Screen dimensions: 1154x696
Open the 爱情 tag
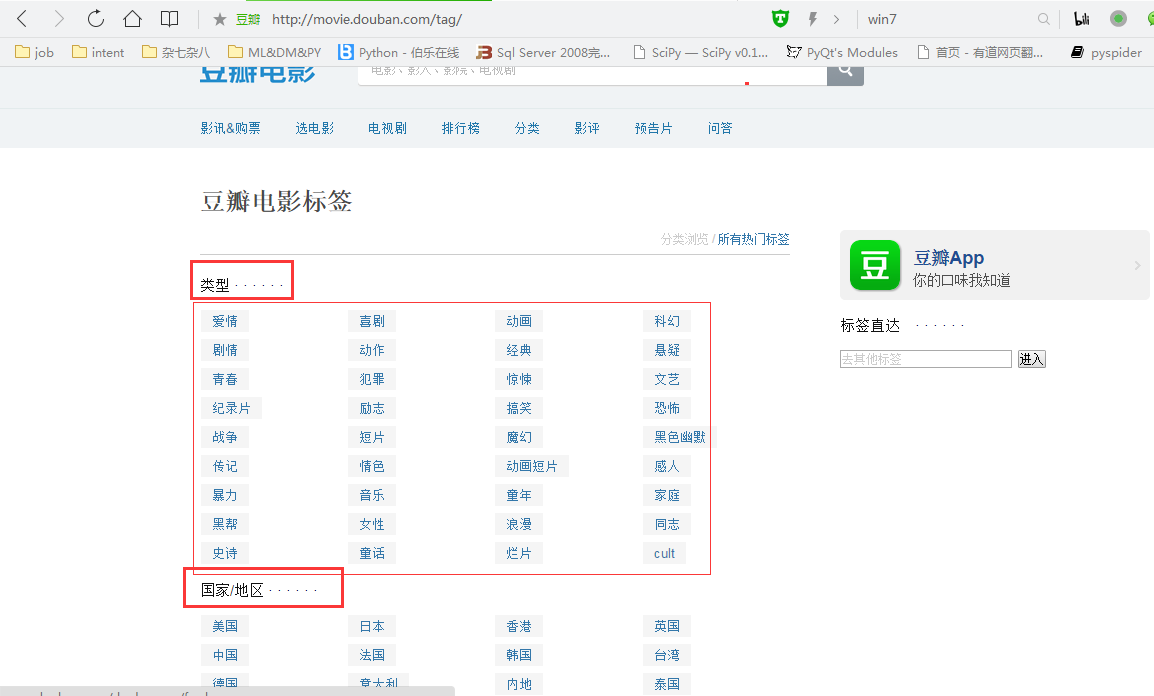(x=224, y=321)
